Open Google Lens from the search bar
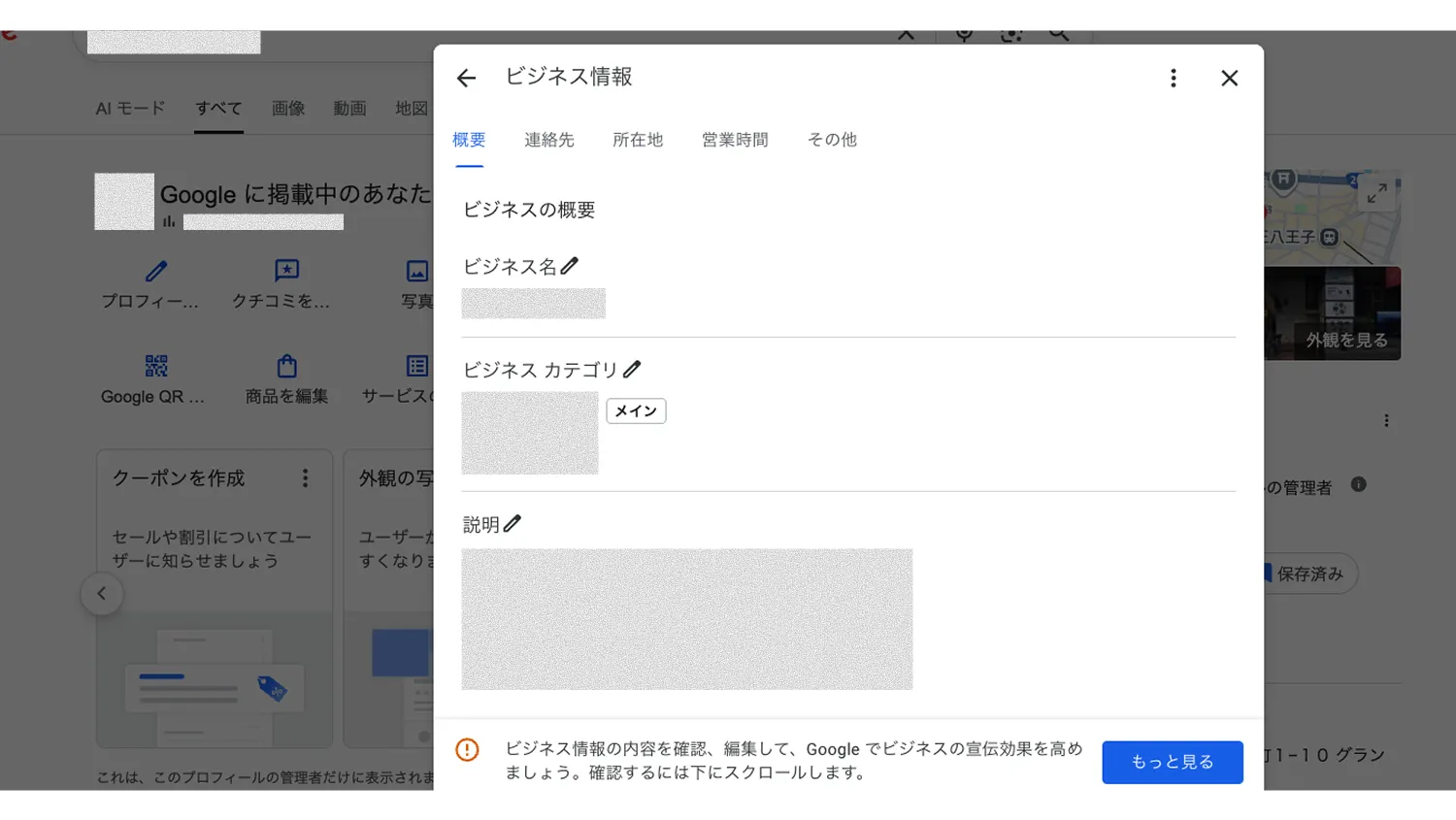The height and width of the screenshot is (820, 1456). 1010,34
